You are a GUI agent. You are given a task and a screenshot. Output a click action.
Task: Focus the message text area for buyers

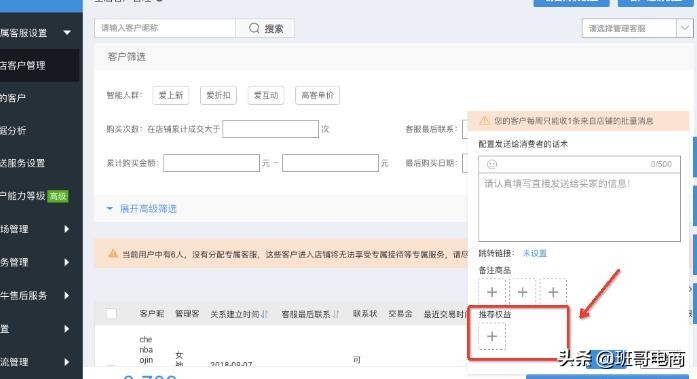tap(579, 207)
